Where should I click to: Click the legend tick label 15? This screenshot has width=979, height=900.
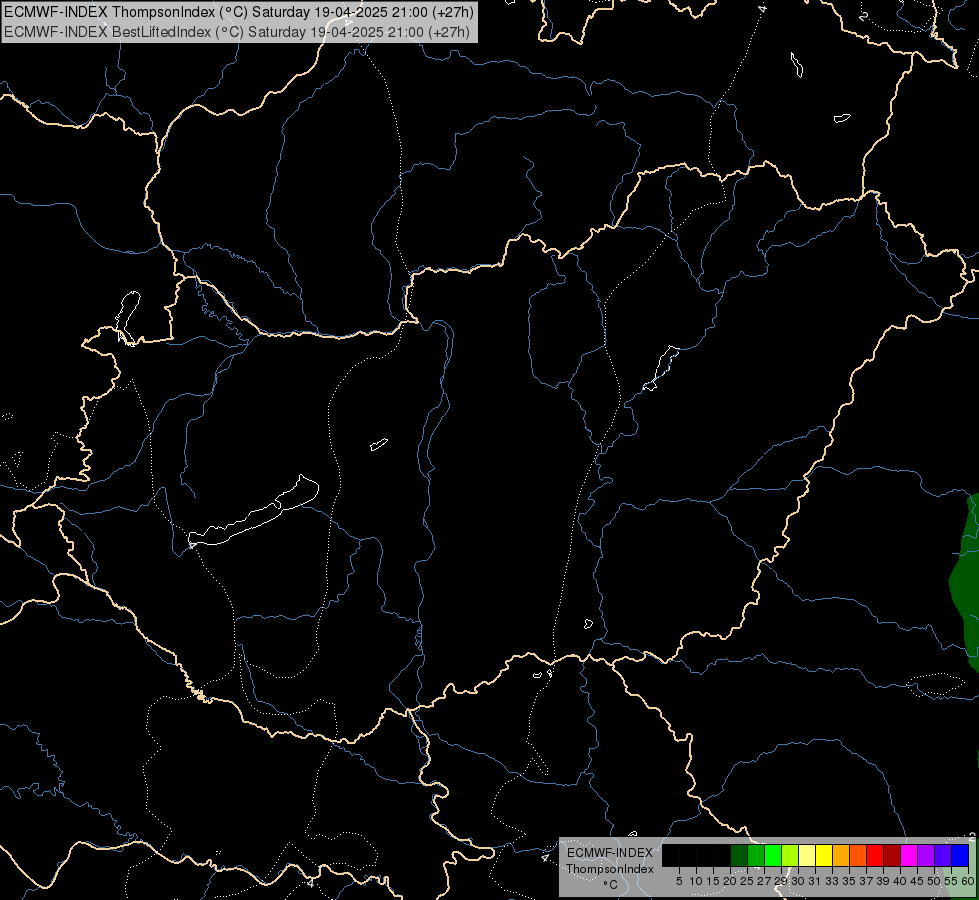click(713, 881)
